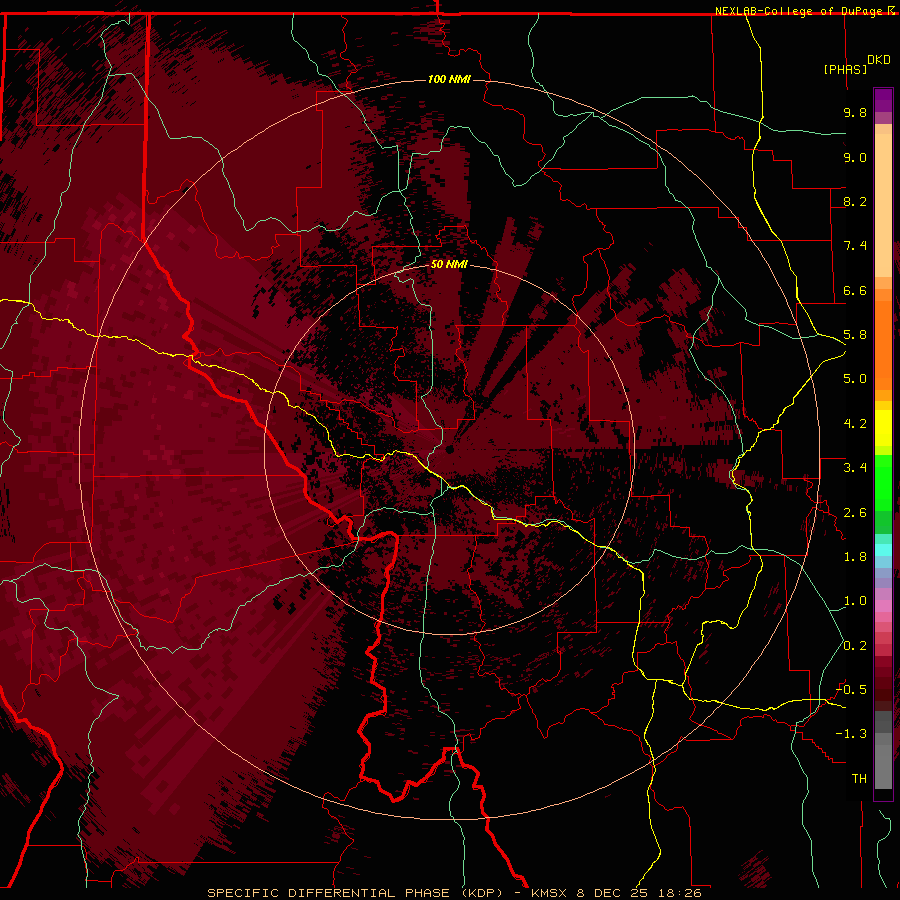
Task: Click the 6.6 legend value
Action: pyautogui.click(x=855, y=290)
